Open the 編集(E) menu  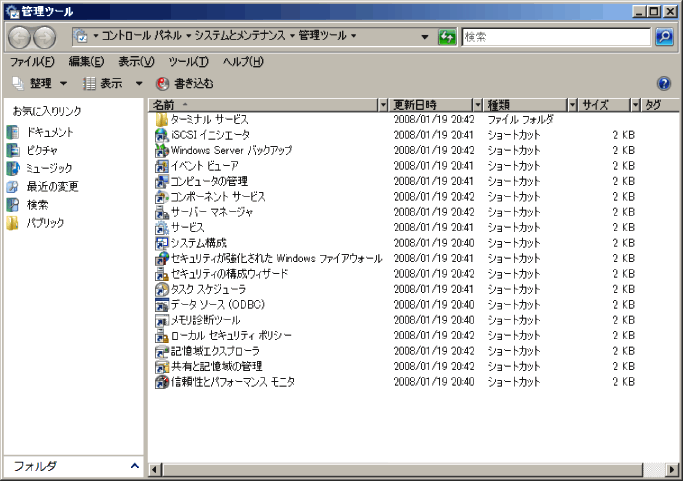tap(86, 61)
